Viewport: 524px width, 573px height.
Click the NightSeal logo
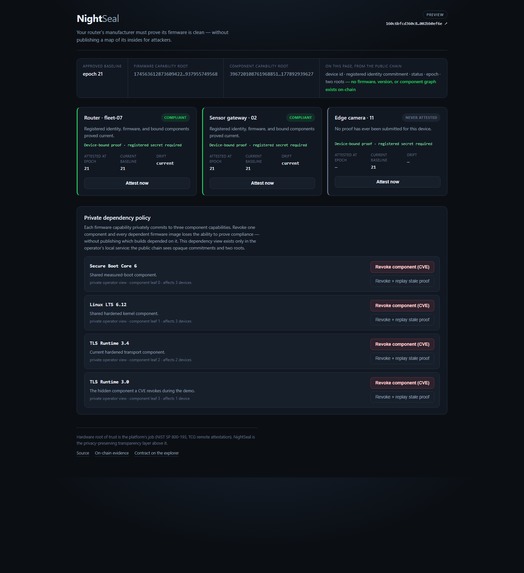click(98, 19)
